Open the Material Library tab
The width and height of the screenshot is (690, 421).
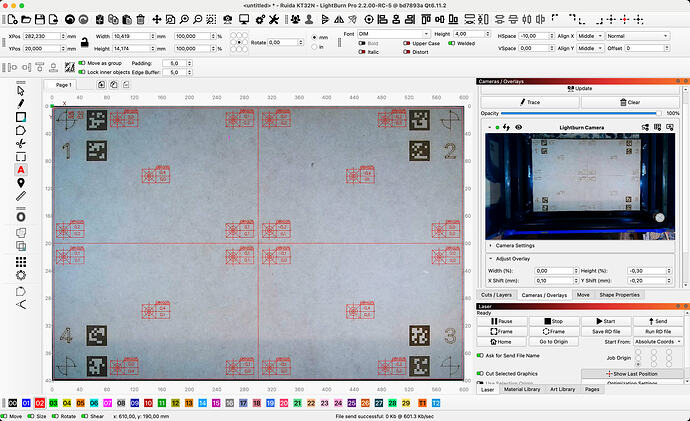click(522, 389)
